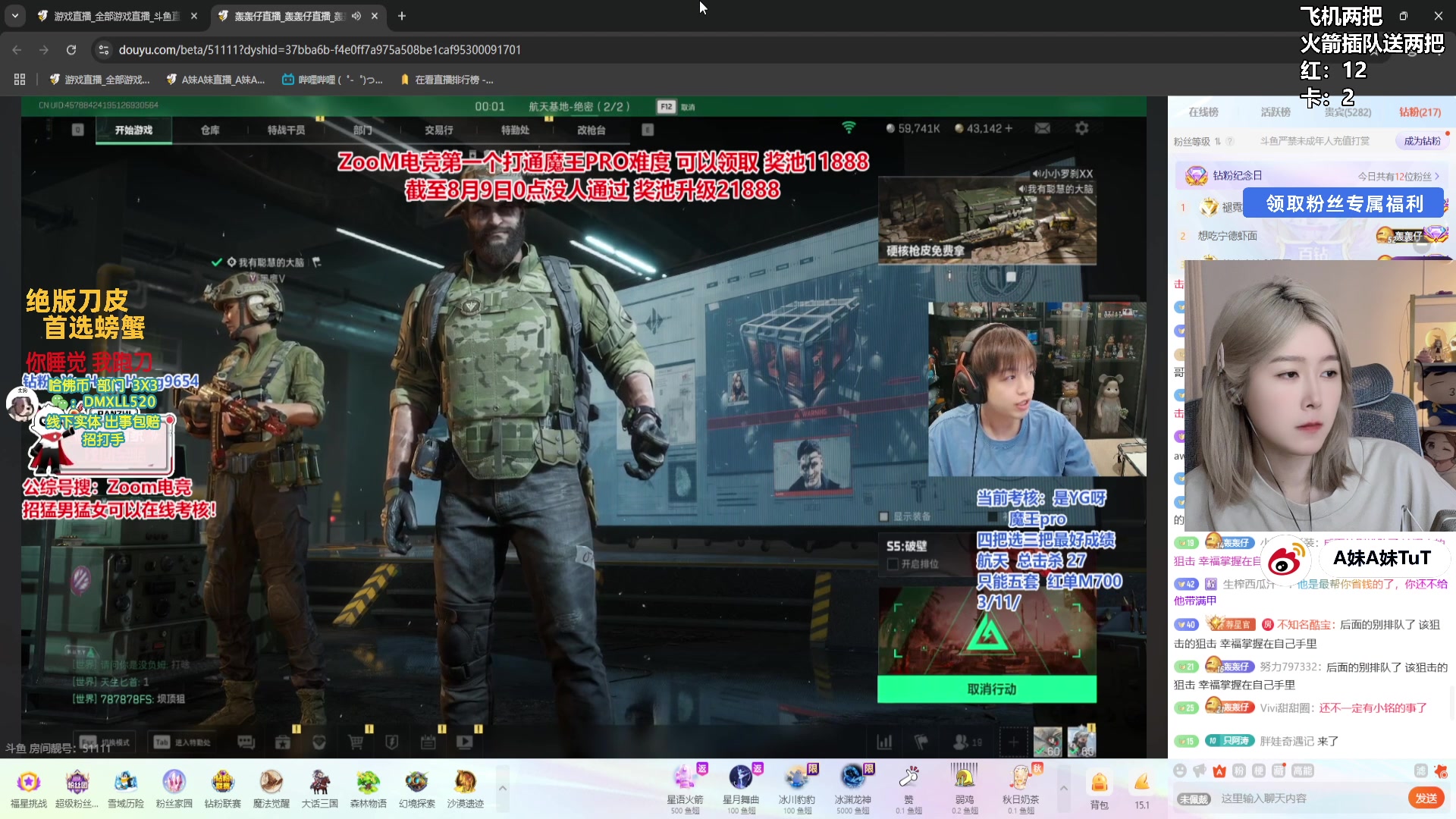This screenshot has width=1456, height=819.
Task: Send the 星月舞曲 gift
Action: point(741,789)
